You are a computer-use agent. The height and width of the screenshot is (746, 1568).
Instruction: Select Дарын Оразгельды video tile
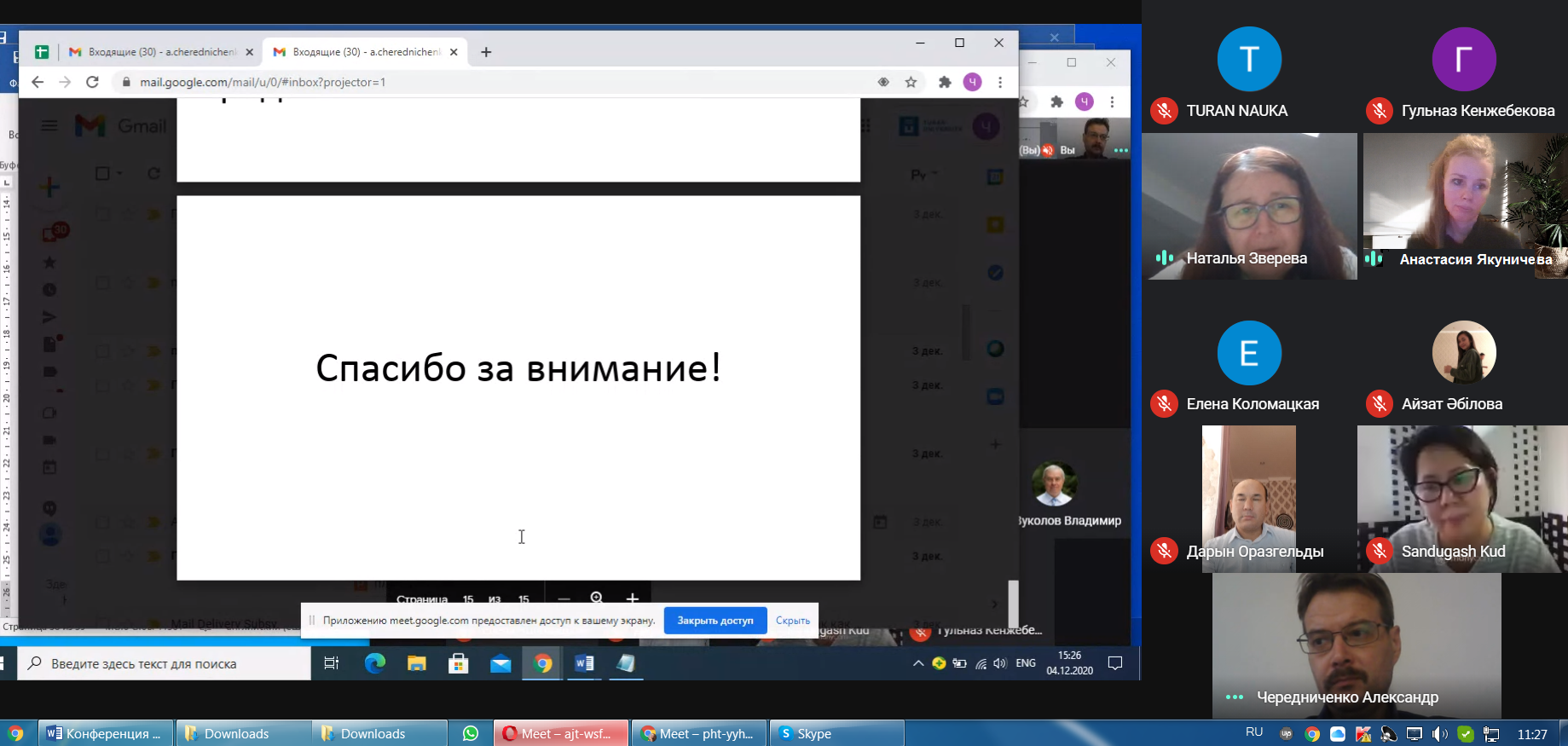tap(1249, 499)
